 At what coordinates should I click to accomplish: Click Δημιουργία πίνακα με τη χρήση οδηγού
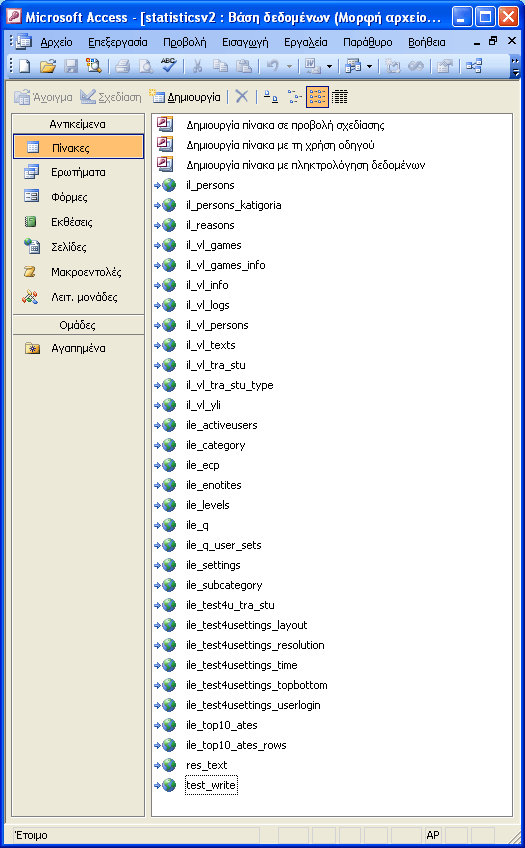tap(280, 145)
